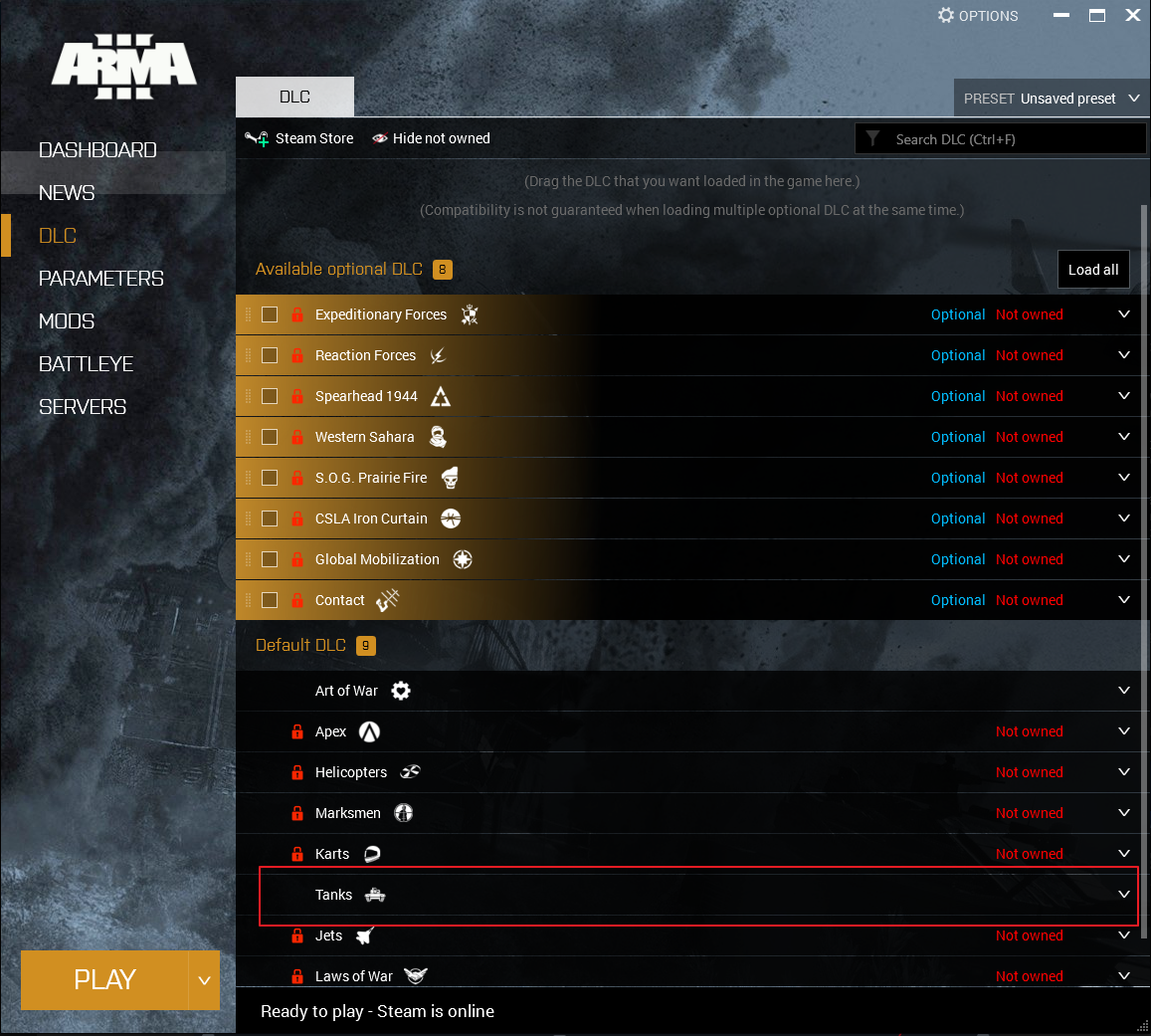Expand the Reaction Forces DLC details

(x=1124, y=355)
